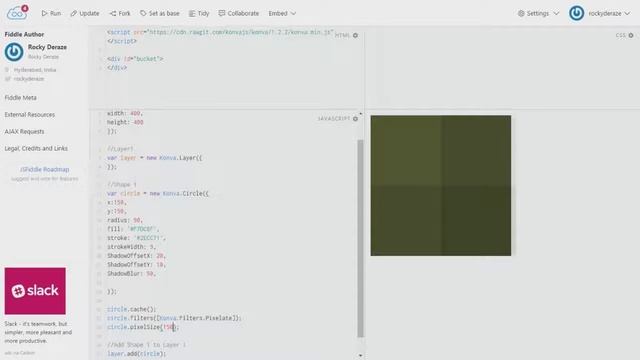
Task: Click the div id bucket HTML line
Action: click(135, 59)
